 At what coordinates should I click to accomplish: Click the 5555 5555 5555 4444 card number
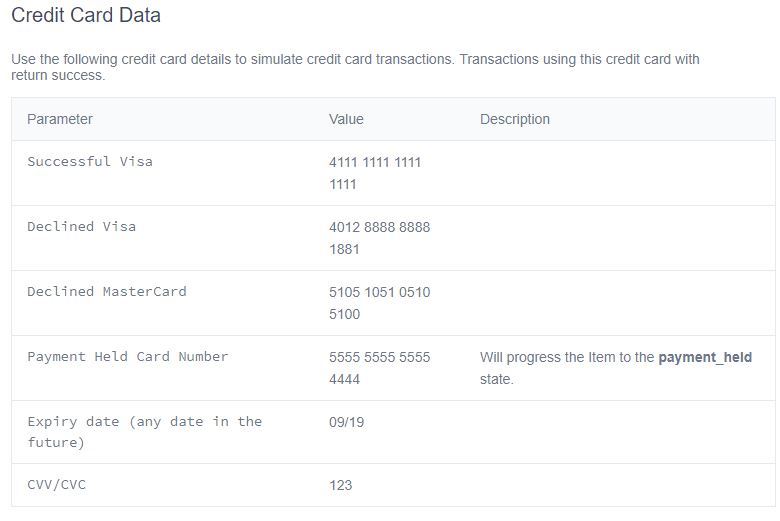pos(379,368)
